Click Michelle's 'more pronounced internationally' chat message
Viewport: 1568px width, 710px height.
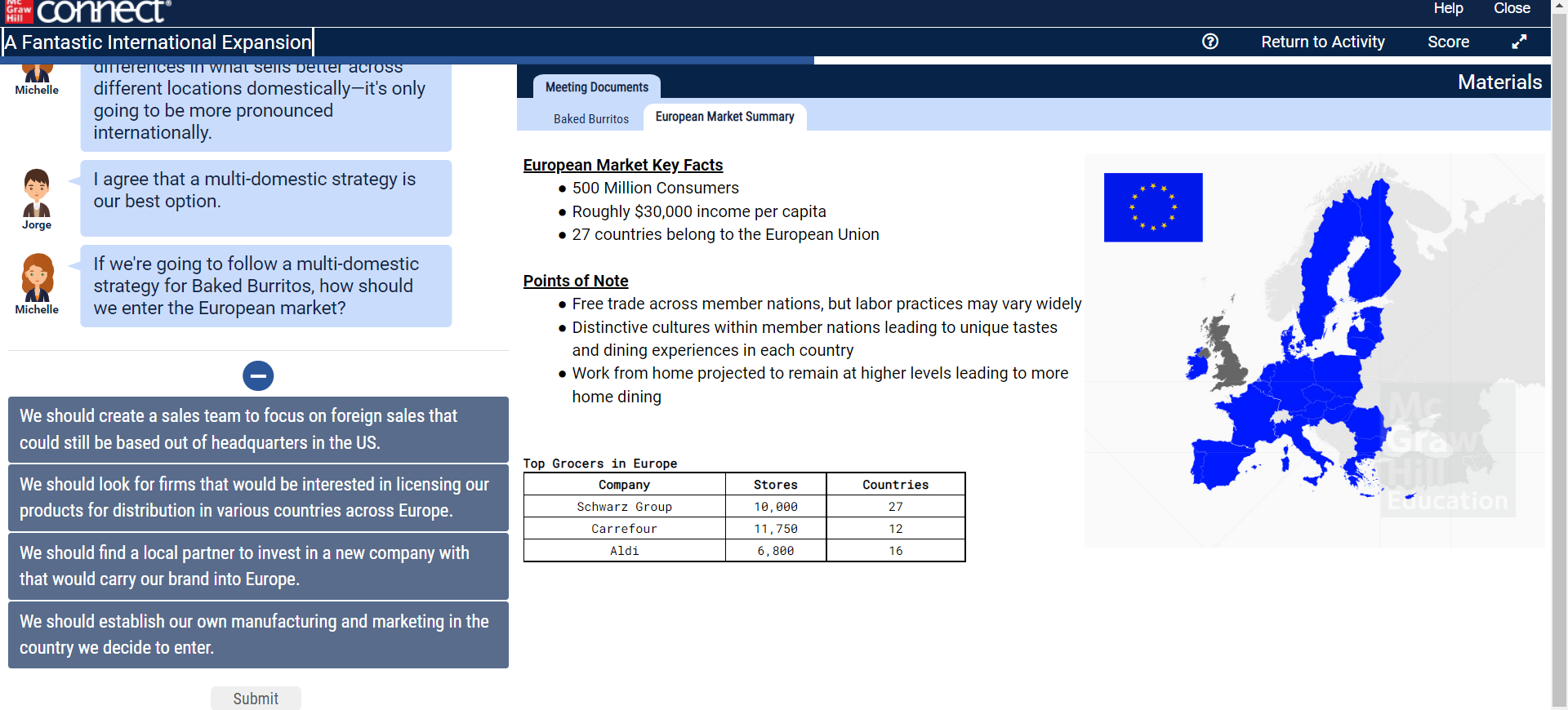[x=265, y=107]
